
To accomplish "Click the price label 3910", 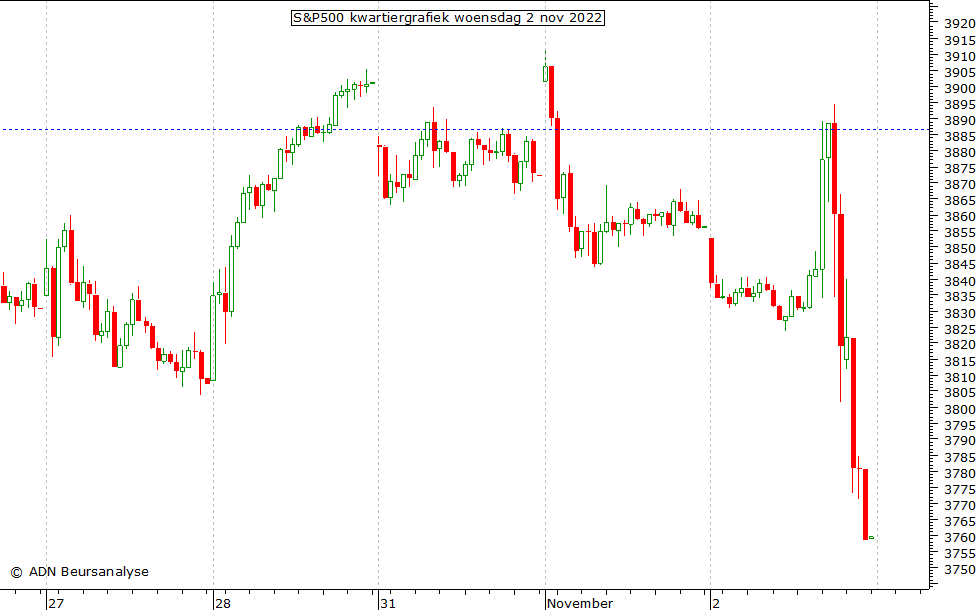I will (959, 56).
